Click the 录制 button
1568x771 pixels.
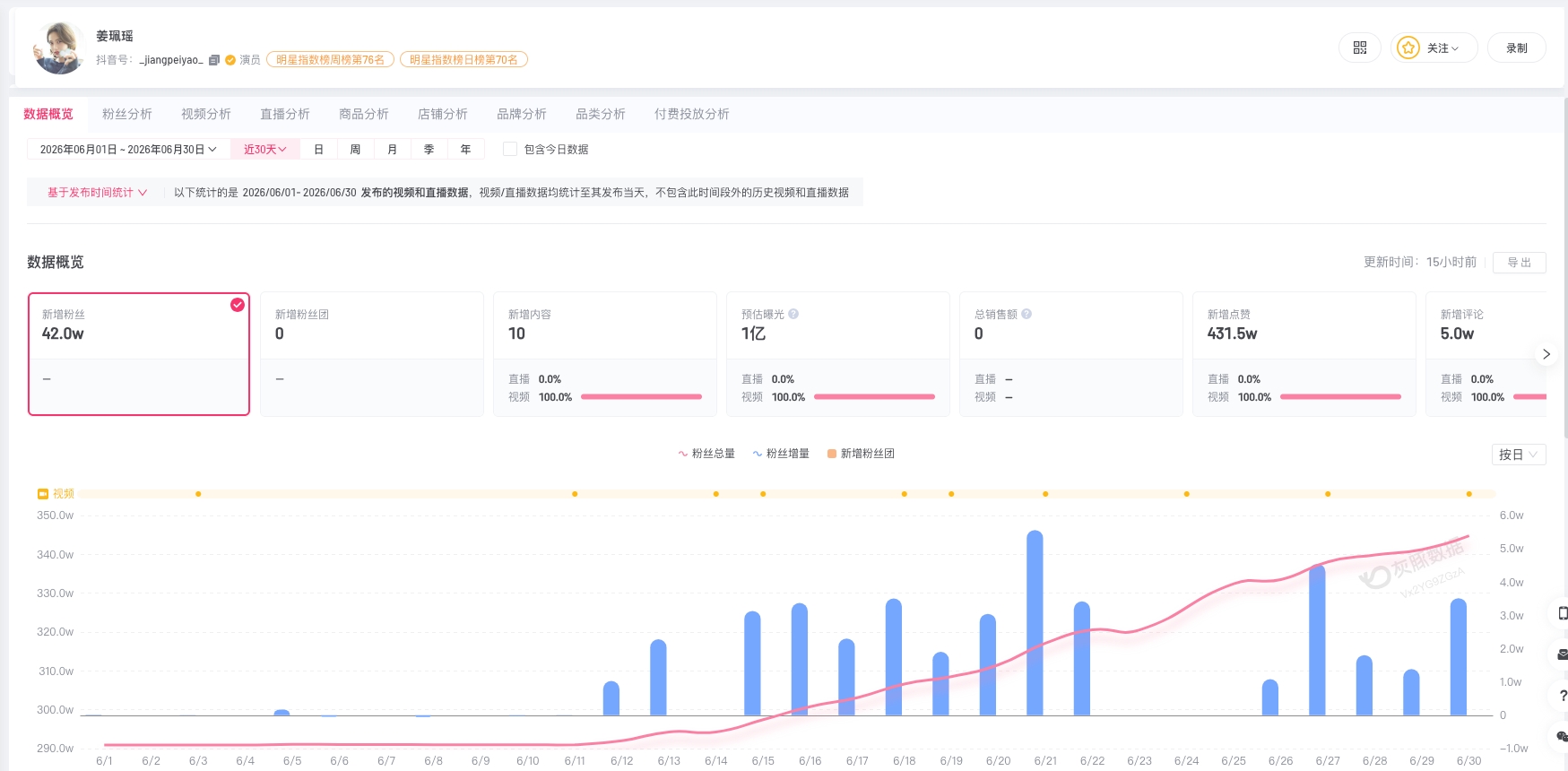1517,48
